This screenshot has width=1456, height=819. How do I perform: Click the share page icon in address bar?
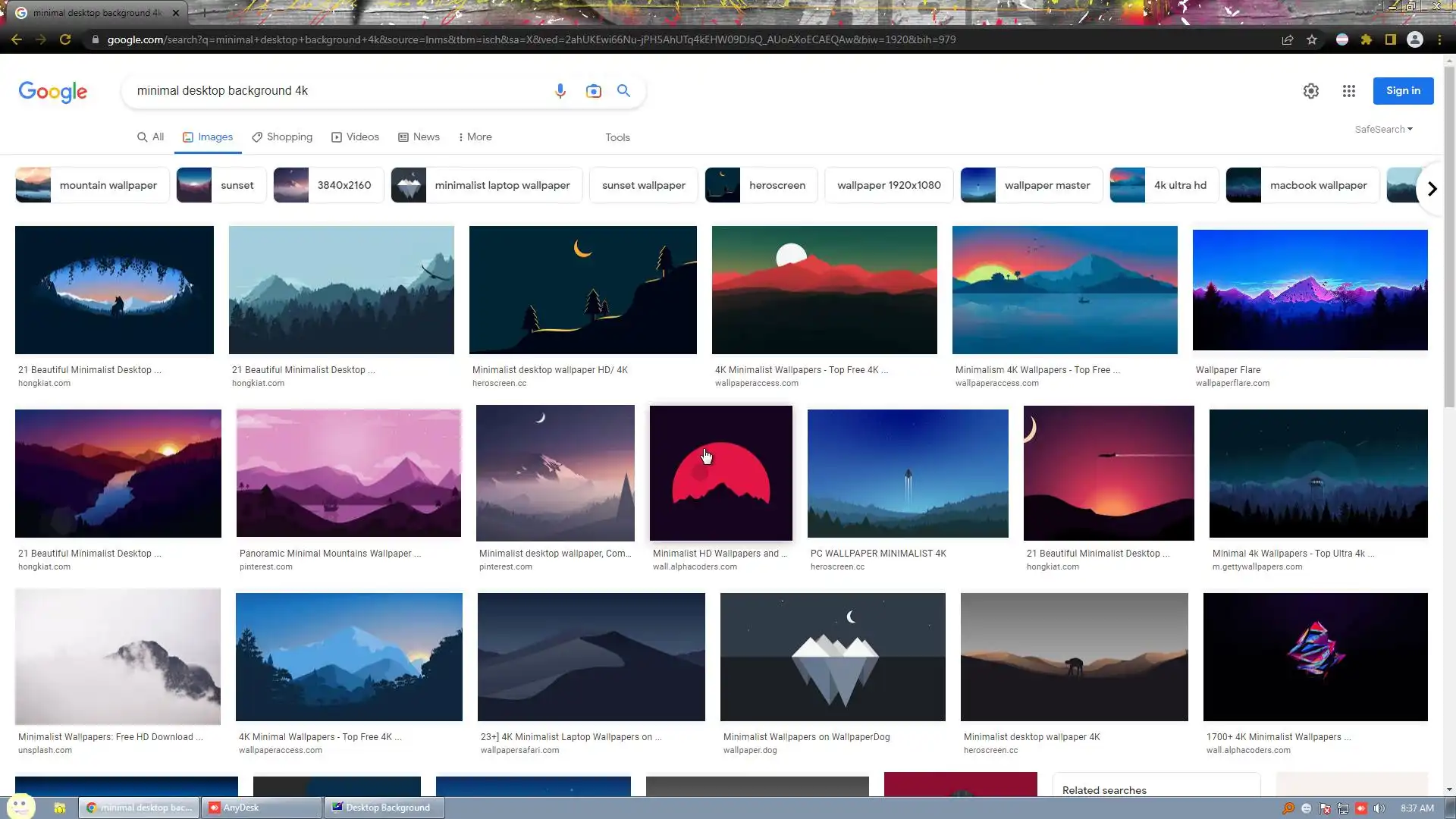tap(1287, 39)
